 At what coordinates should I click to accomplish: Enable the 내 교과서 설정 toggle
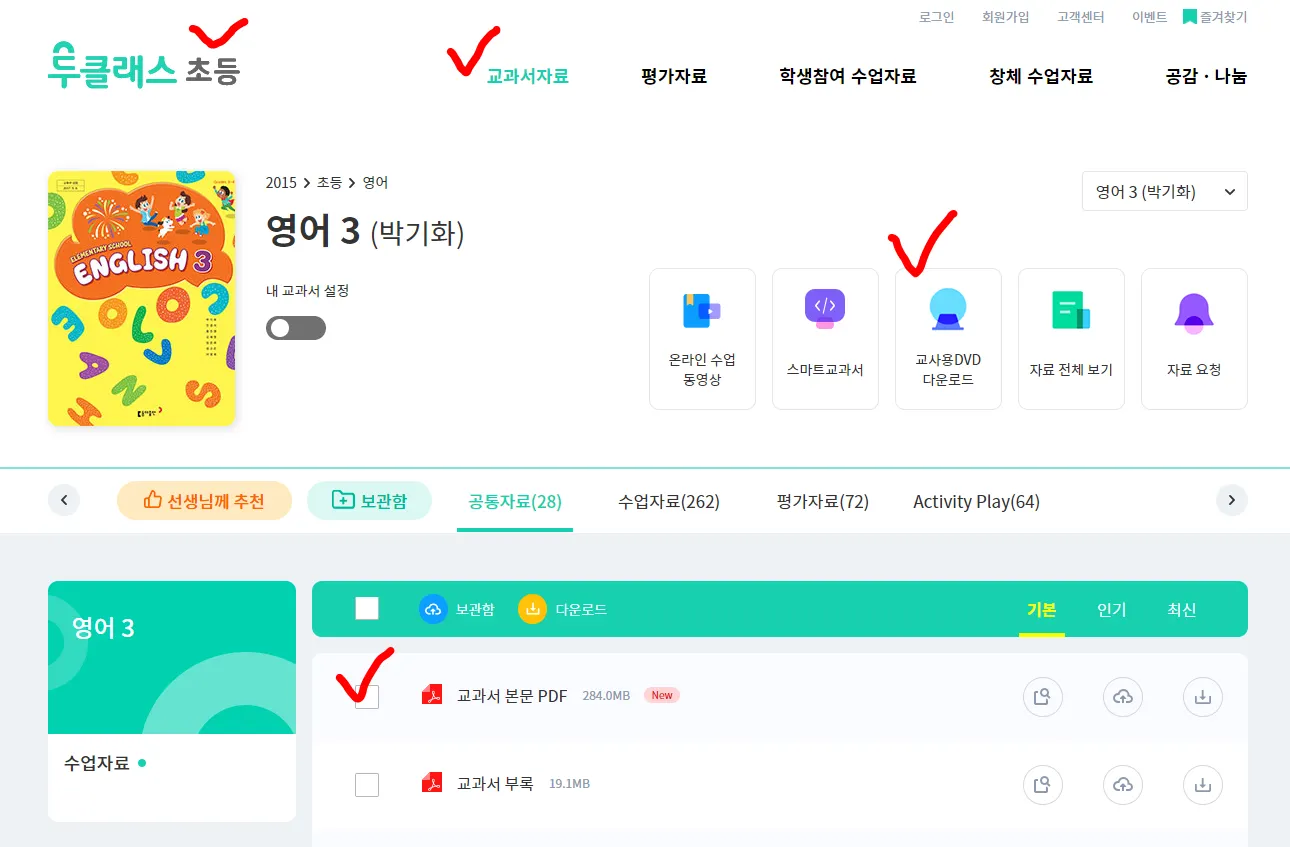pyautogui.click(x=296, y=328)
